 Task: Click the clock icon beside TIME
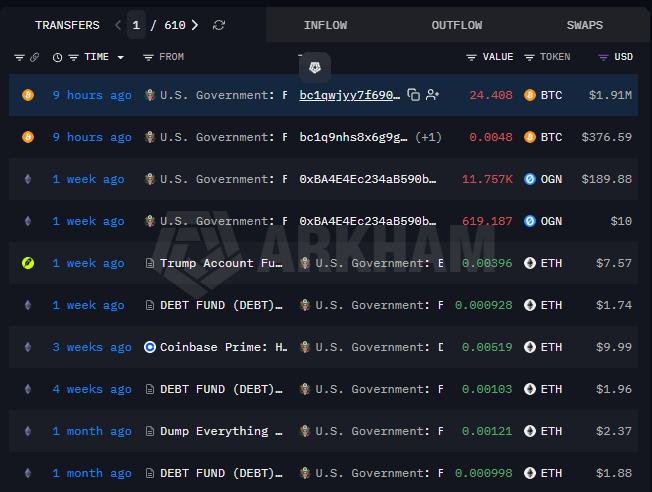click(x=57, y=57)
